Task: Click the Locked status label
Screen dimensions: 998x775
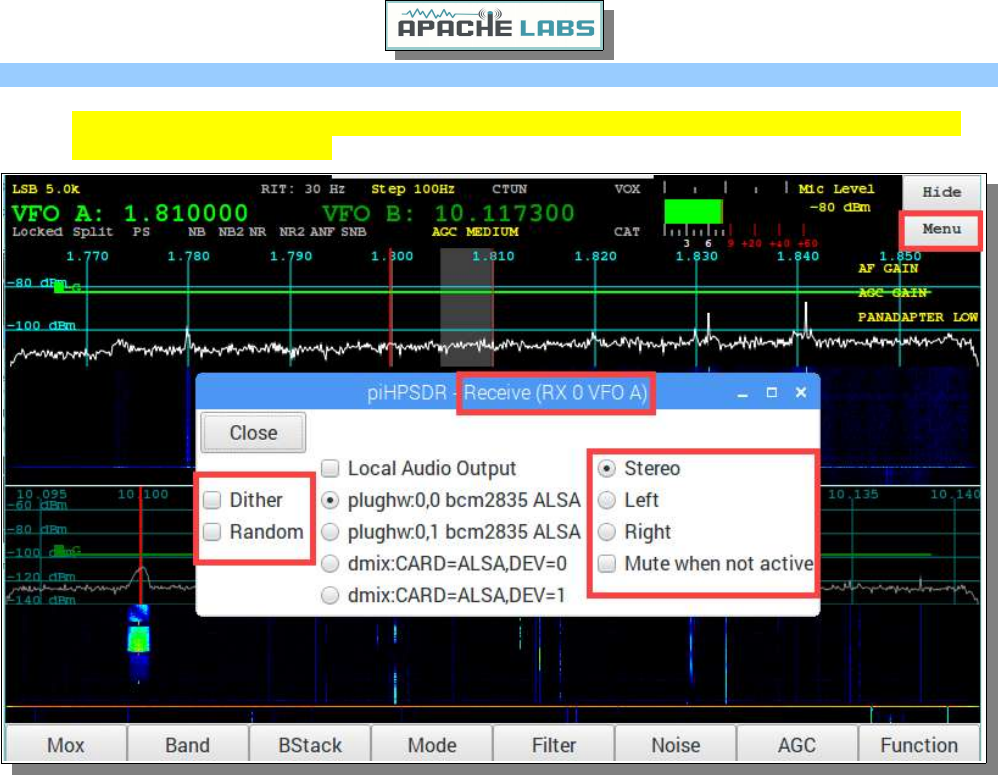Action: pyautogui.click(x=37, y=232)
